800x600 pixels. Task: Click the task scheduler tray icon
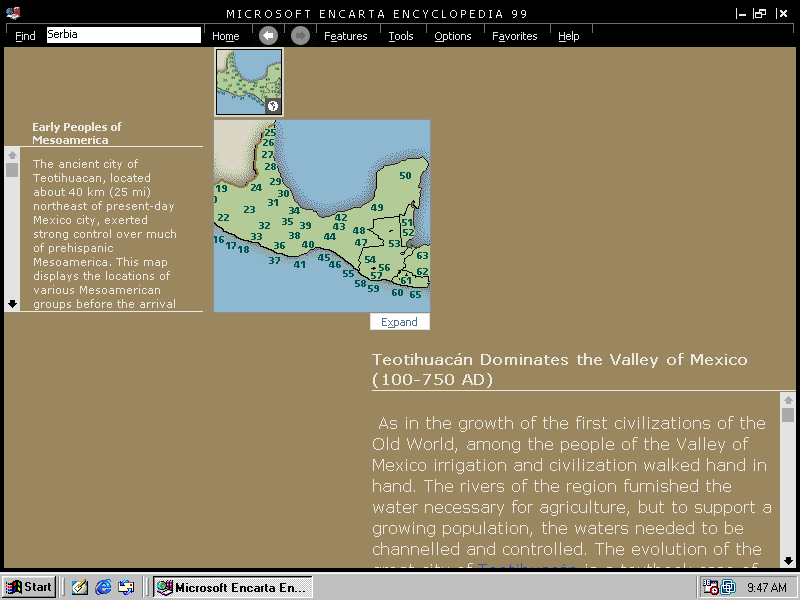tap(710, 587)
